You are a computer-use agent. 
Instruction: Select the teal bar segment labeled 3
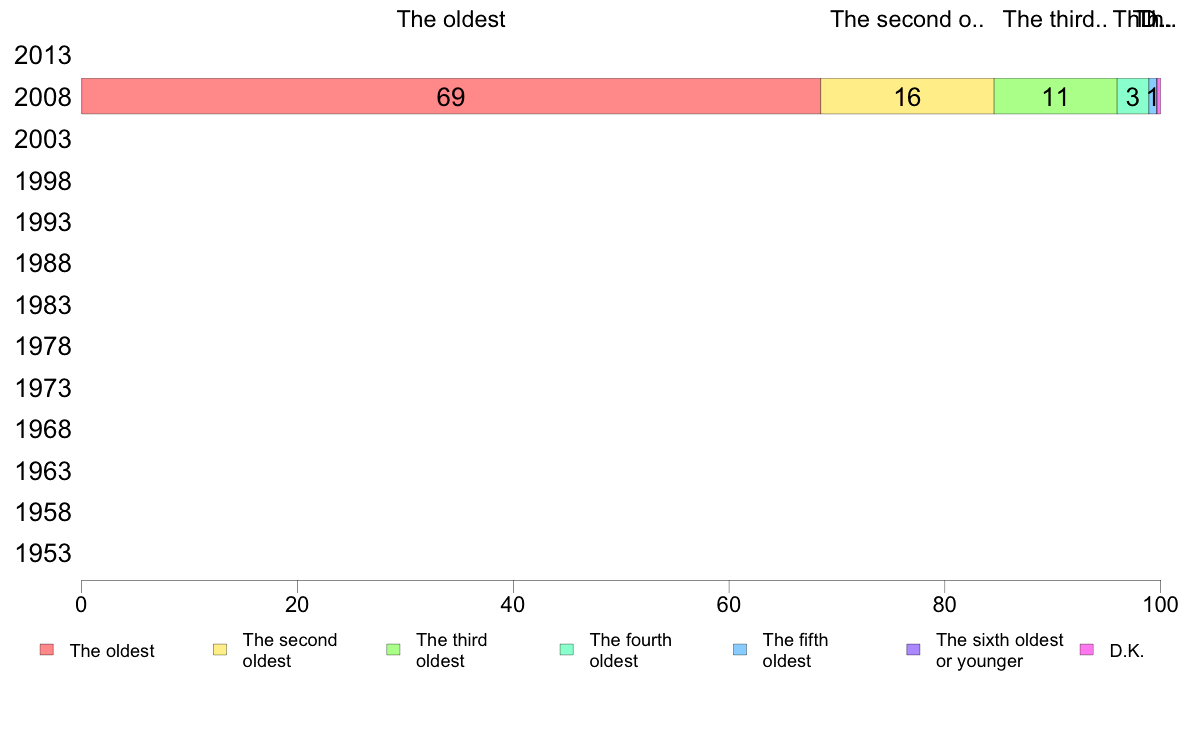1133,96
